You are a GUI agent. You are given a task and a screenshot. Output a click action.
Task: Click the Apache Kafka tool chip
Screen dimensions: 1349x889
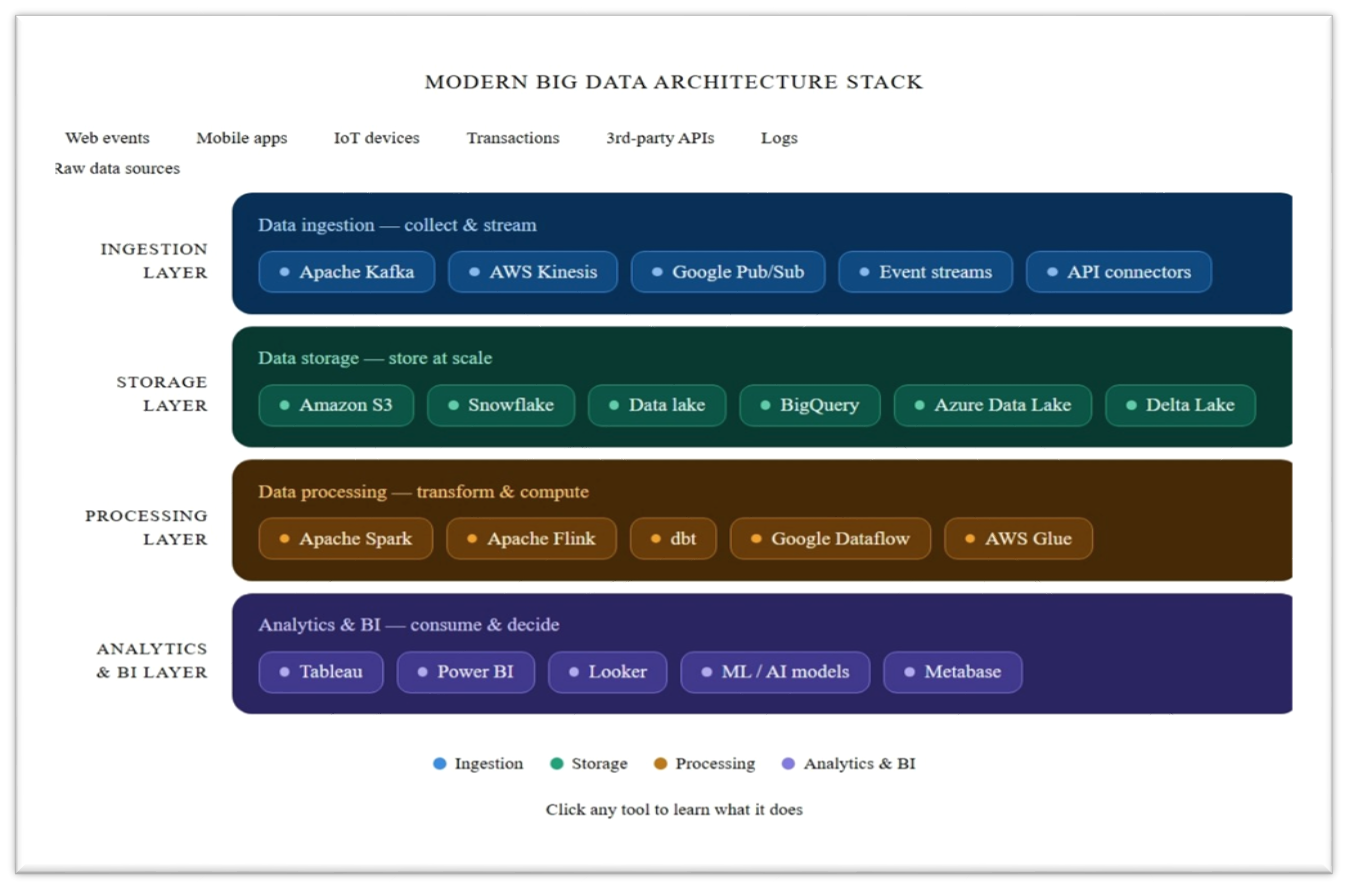coord(346,272)
